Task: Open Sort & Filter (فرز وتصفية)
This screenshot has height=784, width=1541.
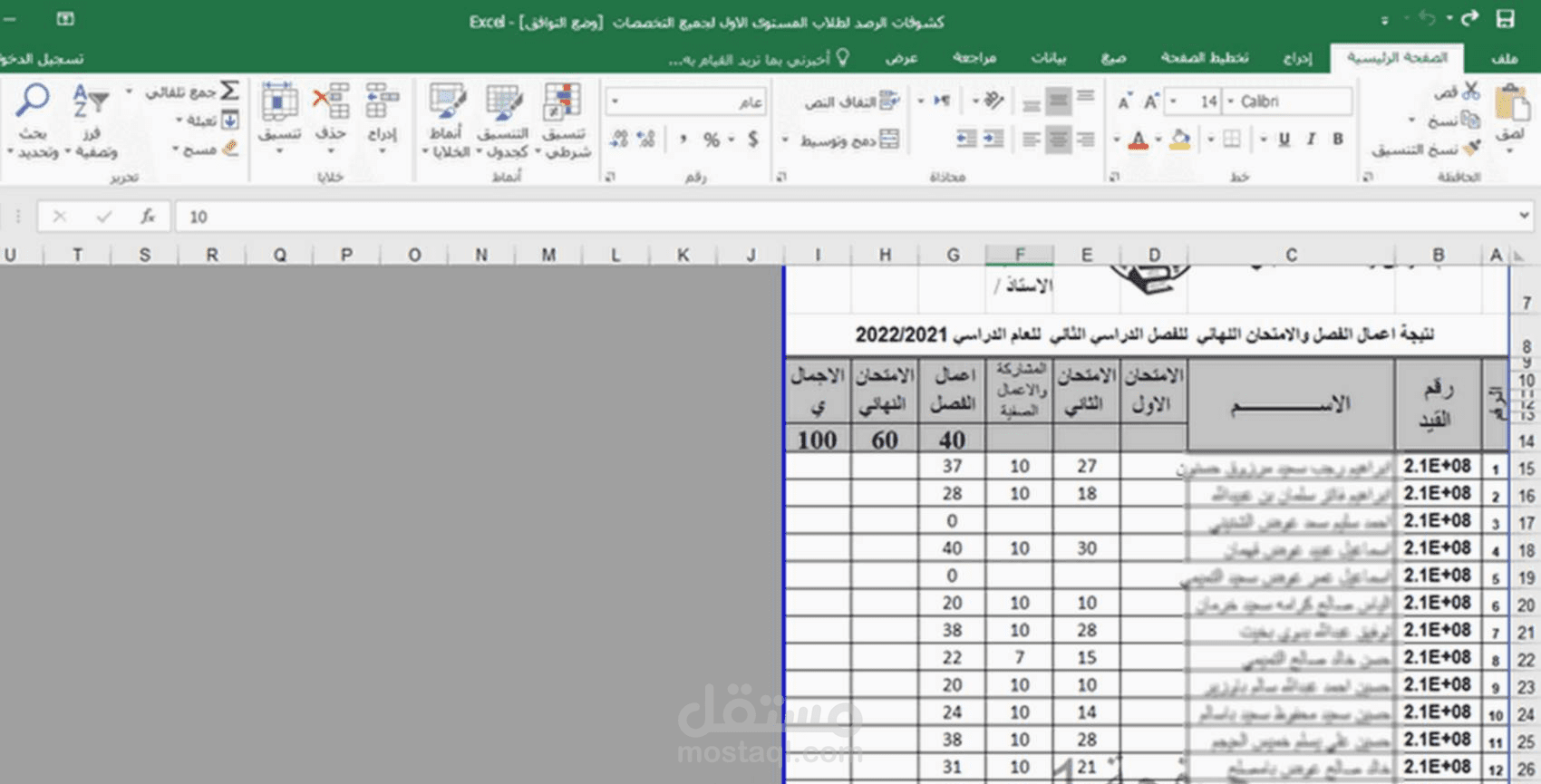Action: (x=91, y=120)
